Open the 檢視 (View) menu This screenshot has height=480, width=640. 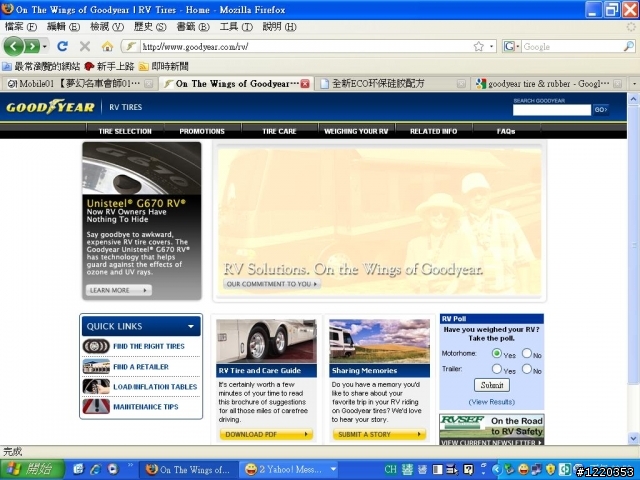(x=107, y=27)
